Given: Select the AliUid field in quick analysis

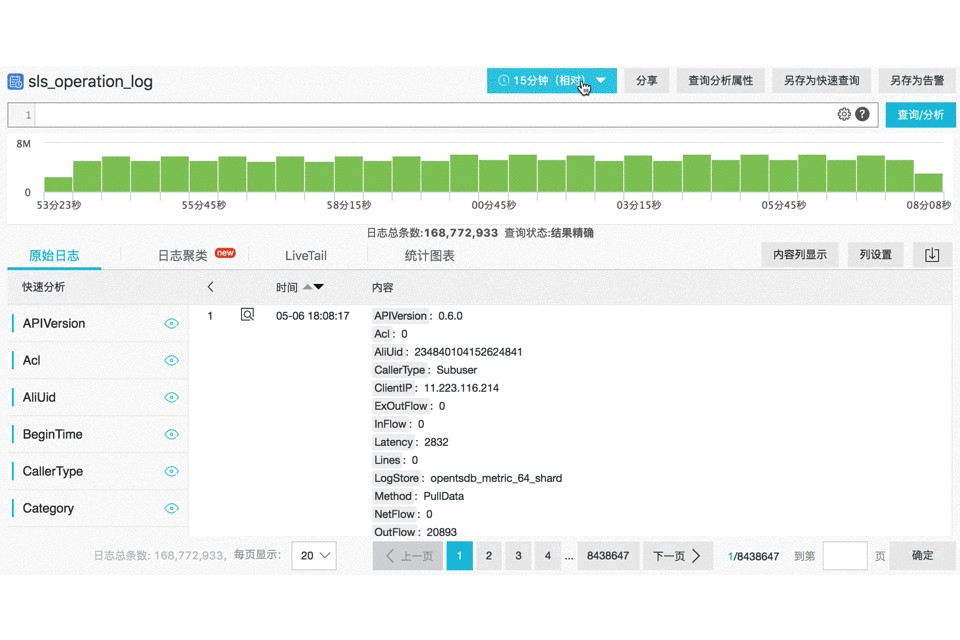Looking at the screenshot, I should 39,397.
